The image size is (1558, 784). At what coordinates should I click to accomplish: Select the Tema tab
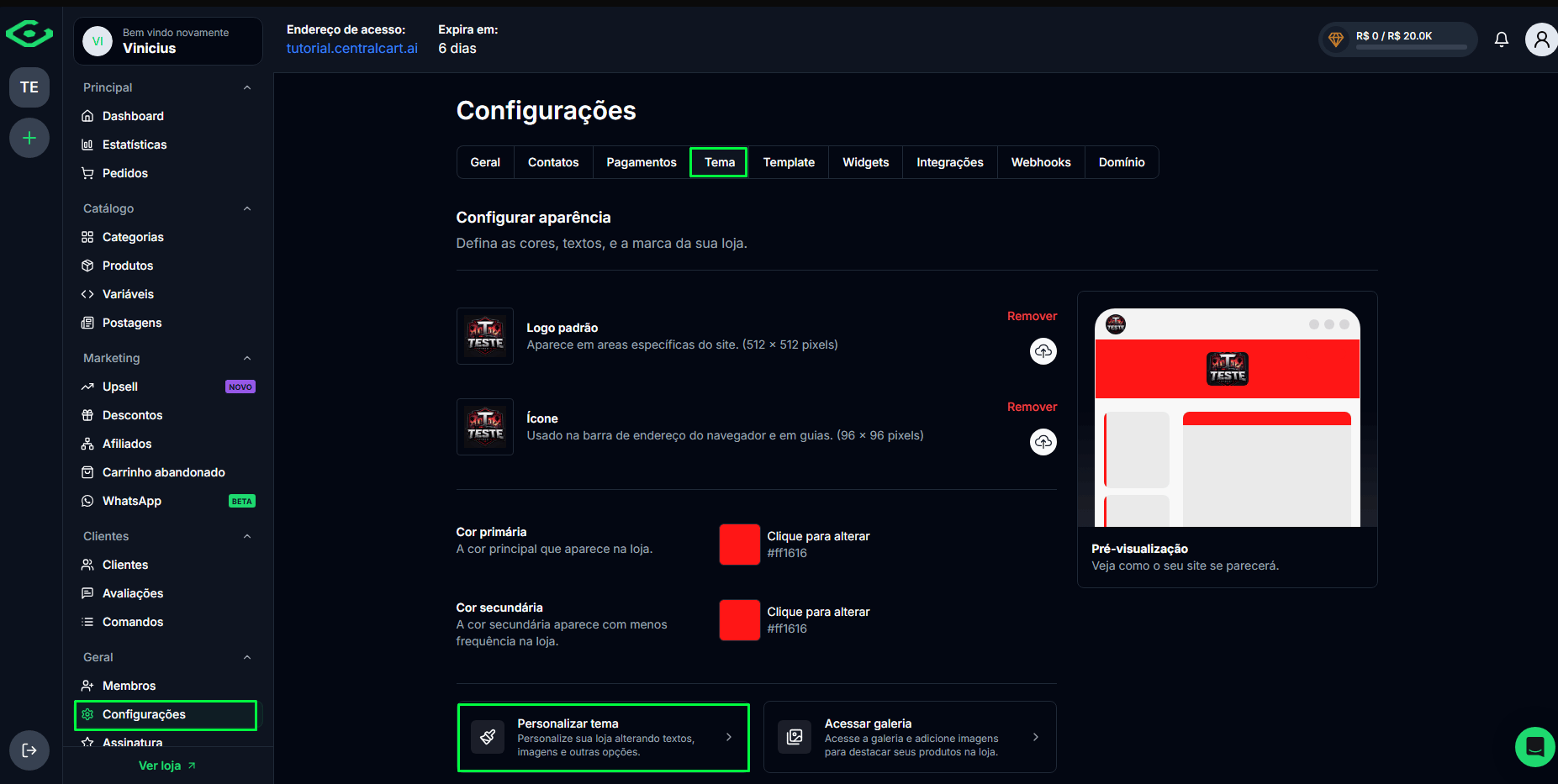pyautogui.click(x=719, y=162)
